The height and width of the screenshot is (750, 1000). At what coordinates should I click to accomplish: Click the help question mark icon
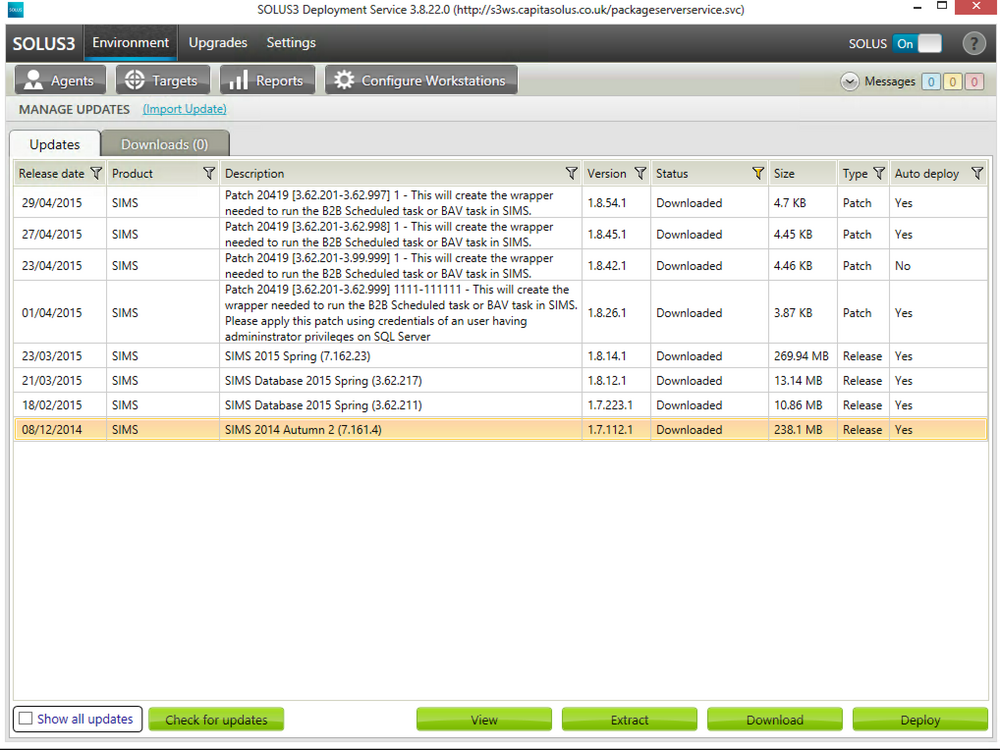pyautogui.click(x=973, y=43)
